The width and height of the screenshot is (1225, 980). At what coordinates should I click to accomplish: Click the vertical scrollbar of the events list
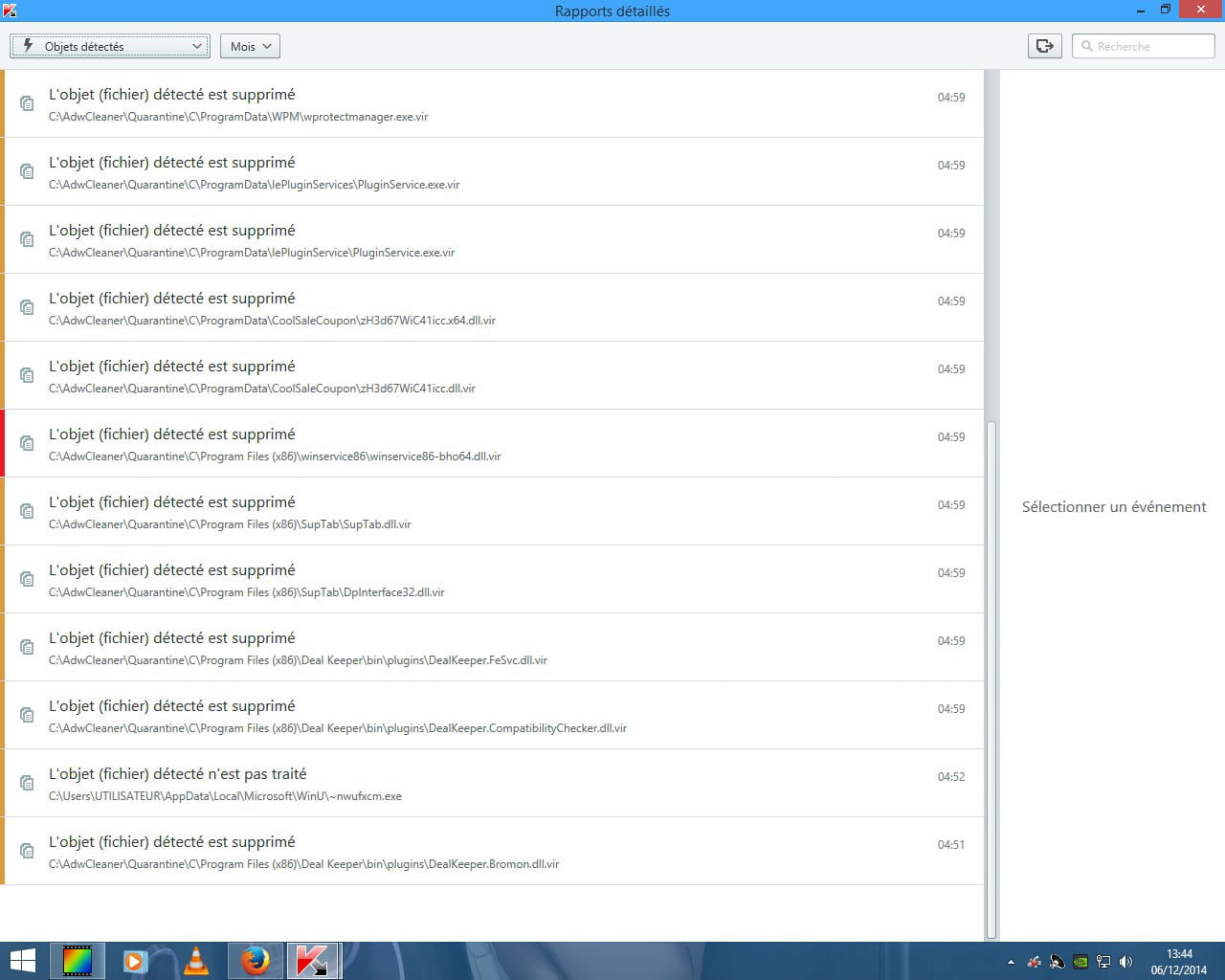coord(991,679)
